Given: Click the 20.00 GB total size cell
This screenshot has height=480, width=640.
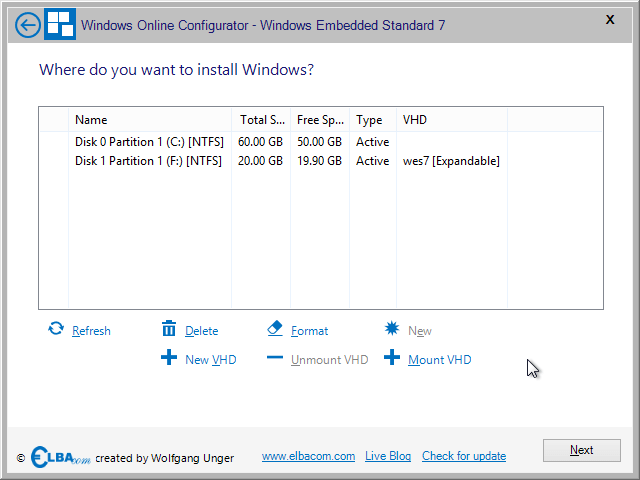Looking at the screenshot, I should point(260,161).
